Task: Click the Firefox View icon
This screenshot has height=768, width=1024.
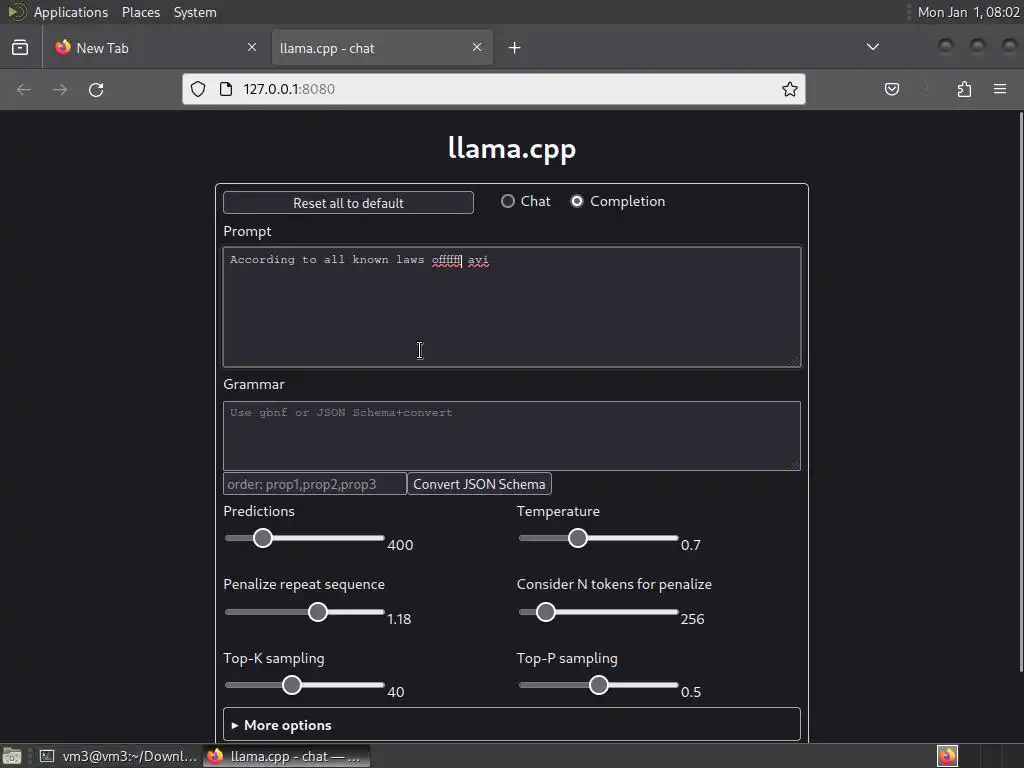Action: [20, 48]
